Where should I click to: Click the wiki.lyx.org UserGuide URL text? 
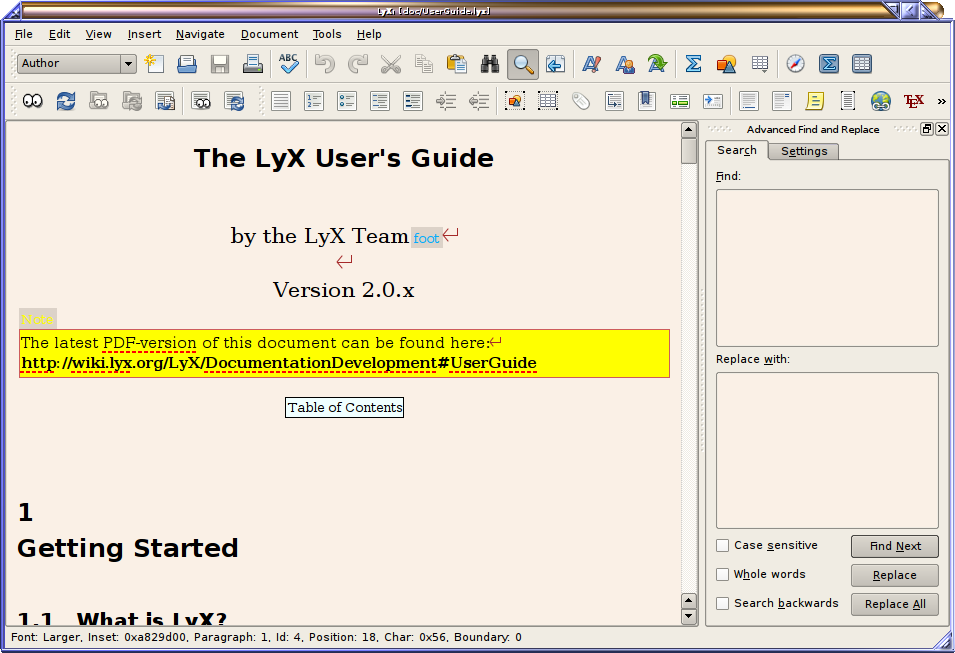[x=279, y=363]
